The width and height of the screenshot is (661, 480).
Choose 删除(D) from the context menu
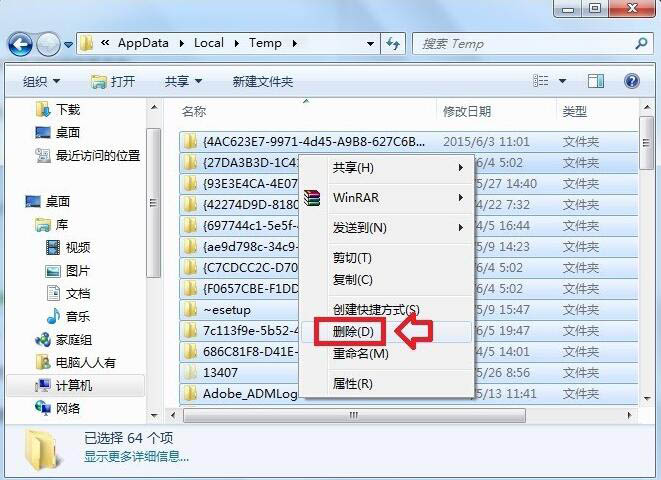point(352,331)
